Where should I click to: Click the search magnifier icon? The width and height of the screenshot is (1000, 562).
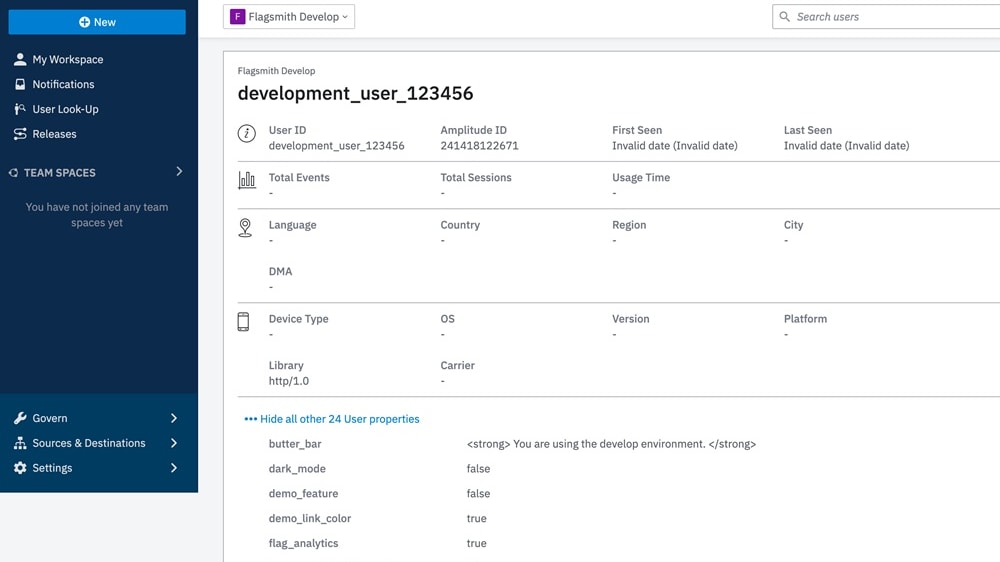784,17
